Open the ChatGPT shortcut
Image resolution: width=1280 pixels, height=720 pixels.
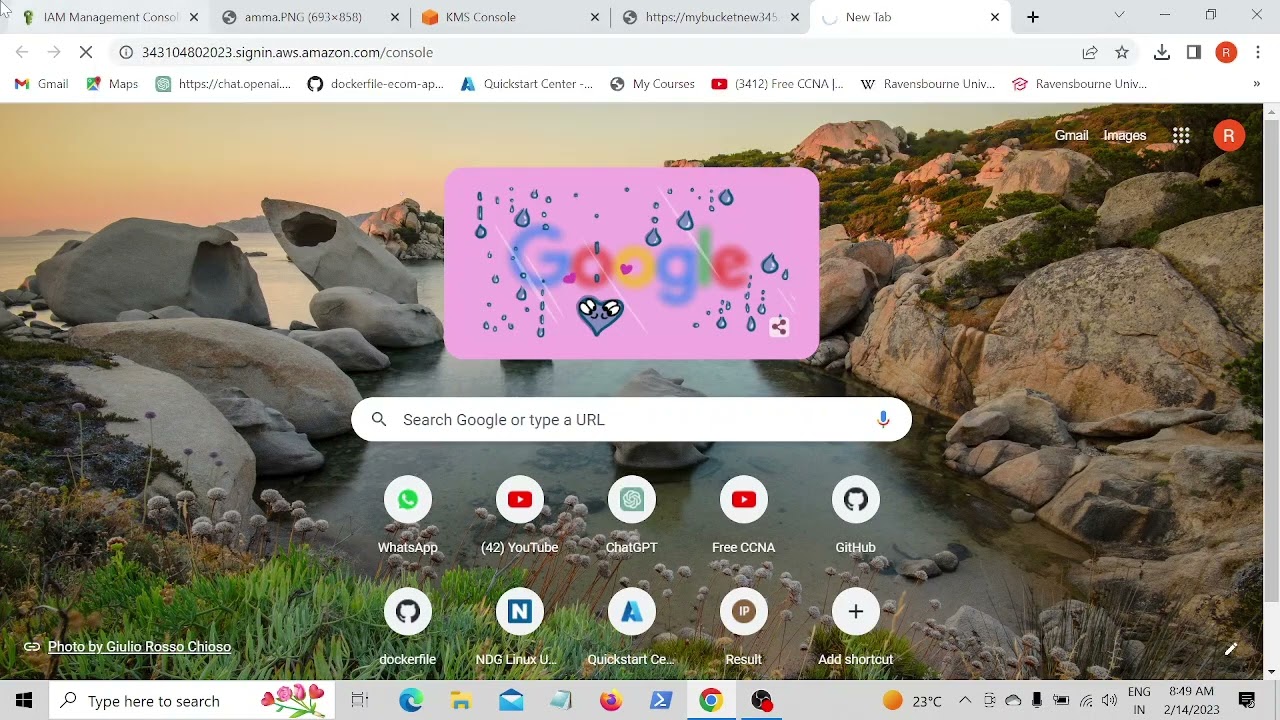pyautogui.click(x=632, y=515)
